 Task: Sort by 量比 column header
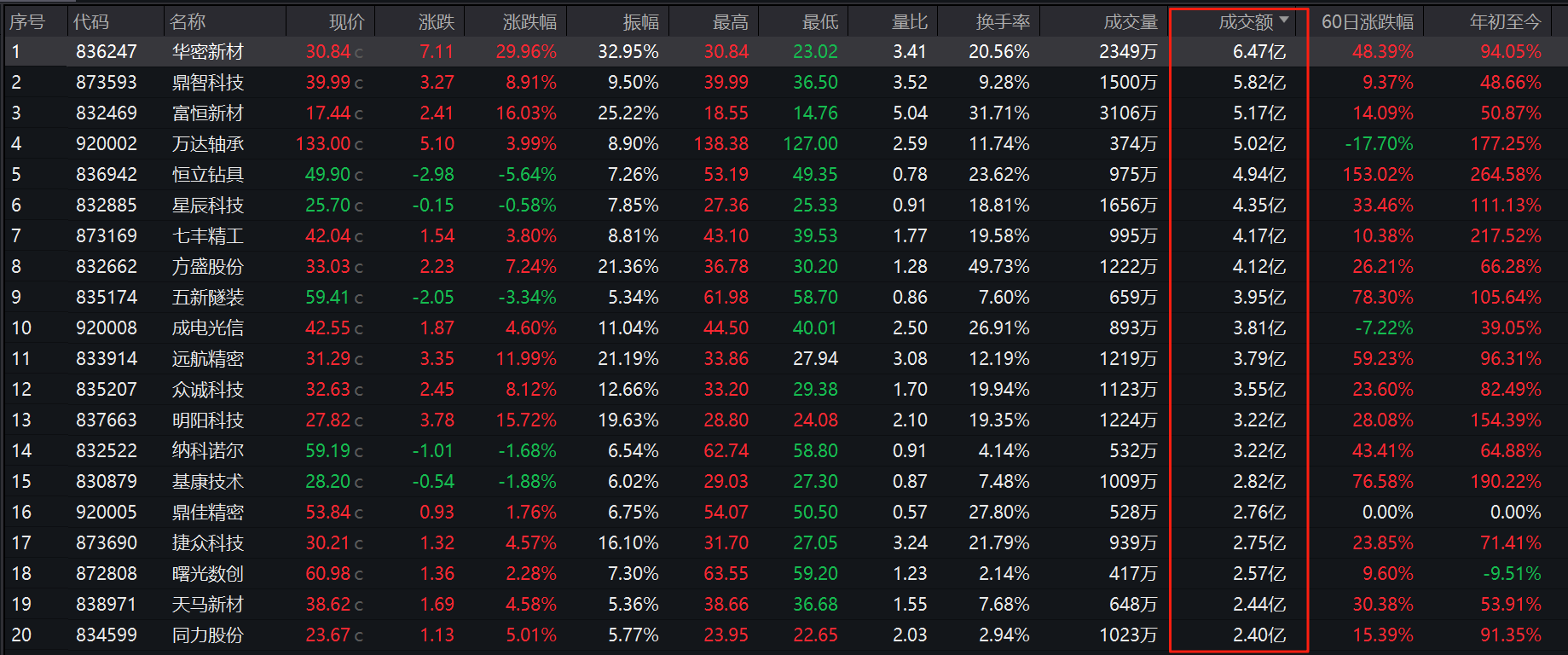[x=910, y=22]
